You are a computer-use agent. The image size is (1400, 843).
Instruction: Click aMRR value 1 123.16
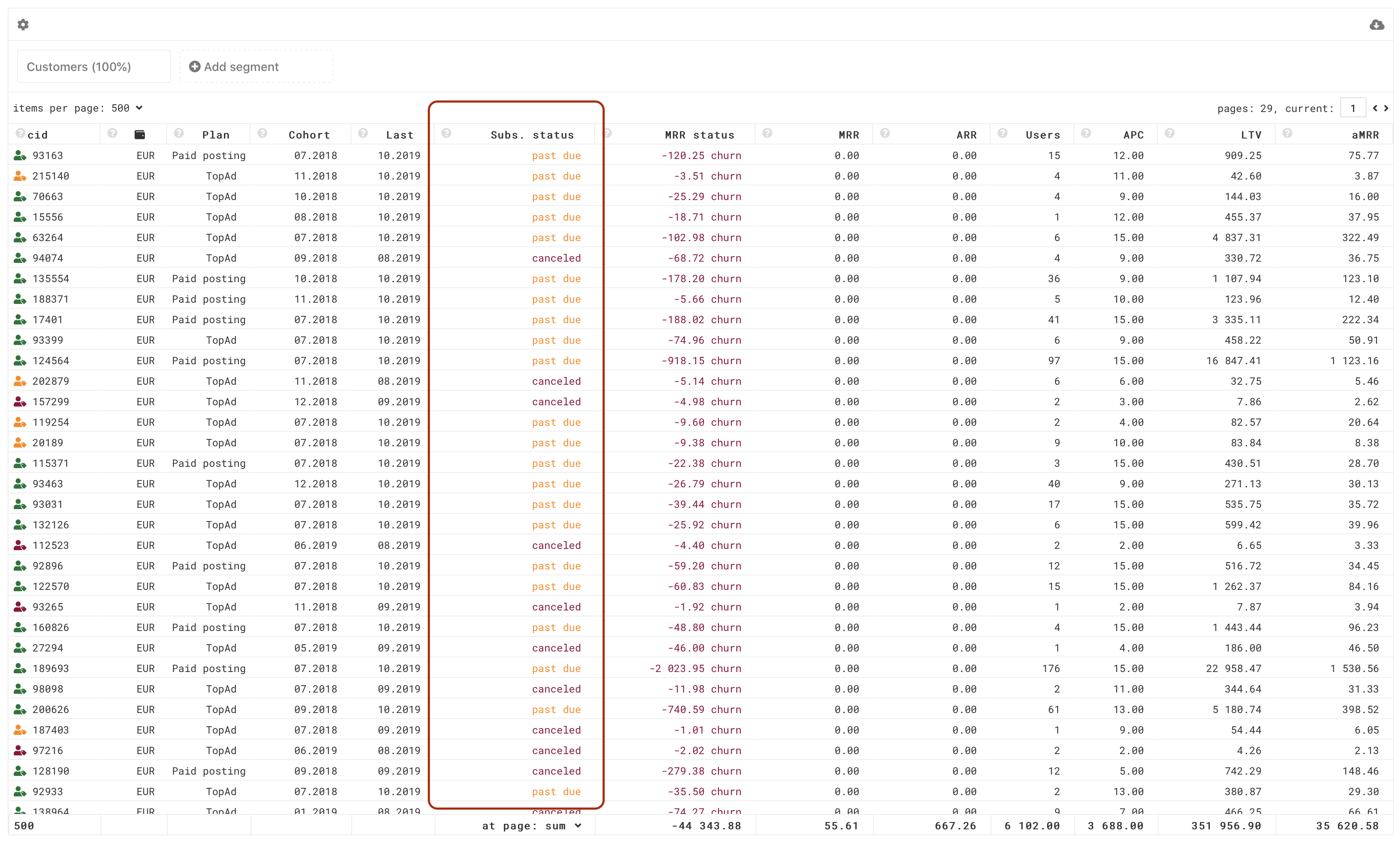[1354, 361]
